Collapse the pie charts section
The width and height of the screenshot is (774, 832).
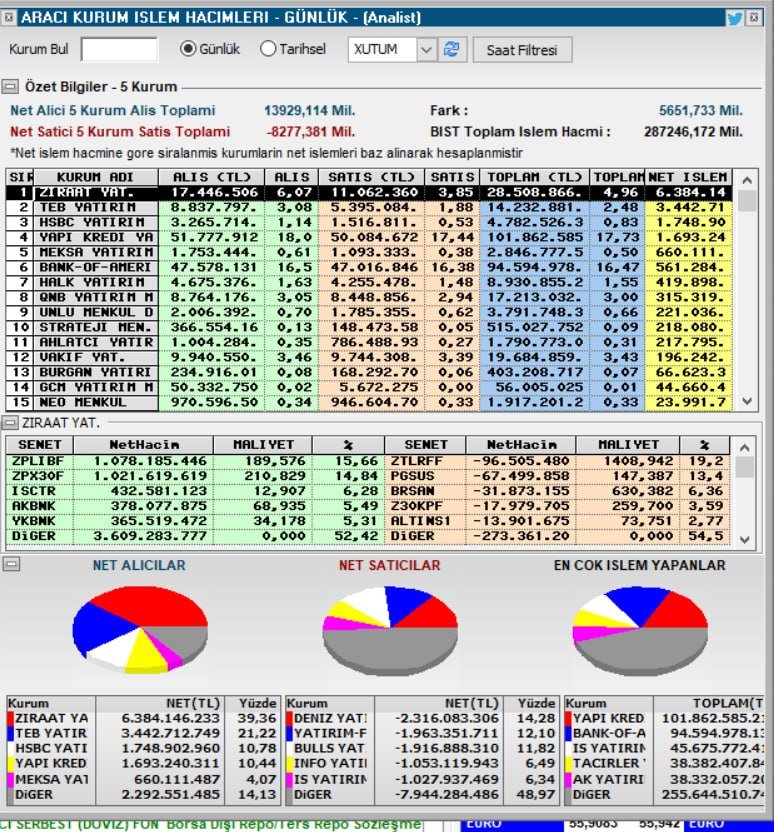click(11, 564)
